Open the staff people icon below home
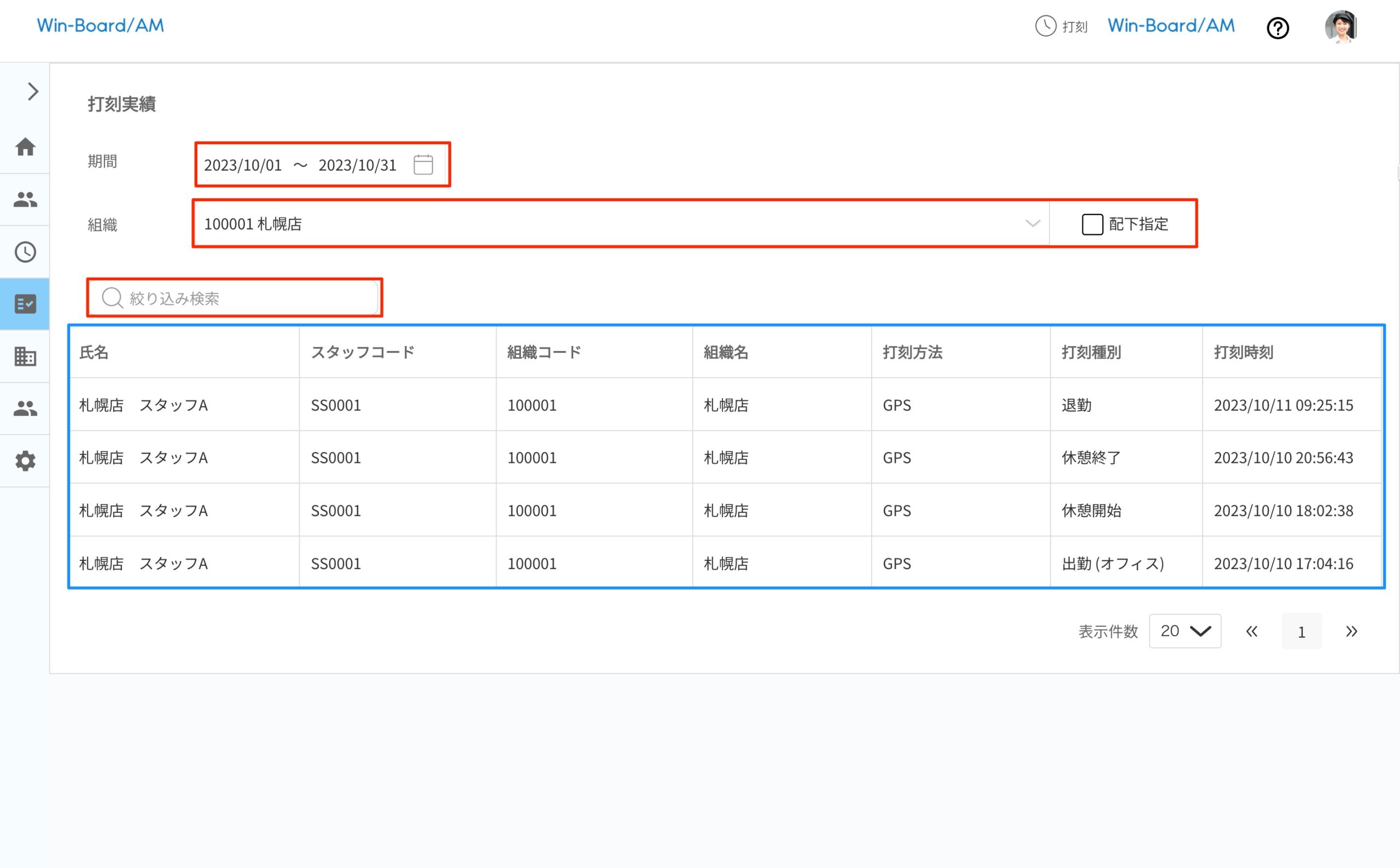The width and height of the screenshot is (1400, 868). coord(25,199)
